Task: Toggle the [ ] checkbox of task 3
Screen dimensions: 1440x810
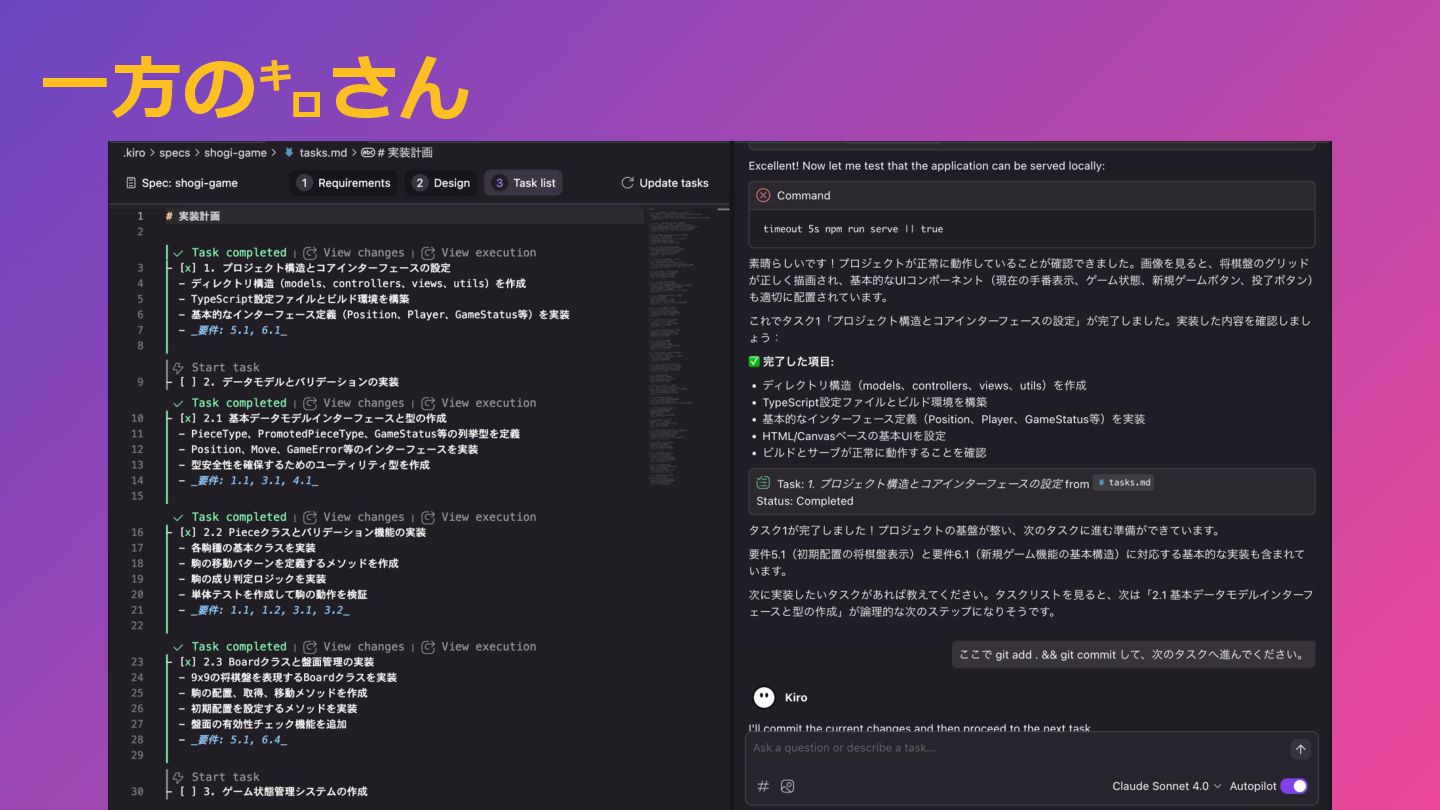Action: coord(188,791)
